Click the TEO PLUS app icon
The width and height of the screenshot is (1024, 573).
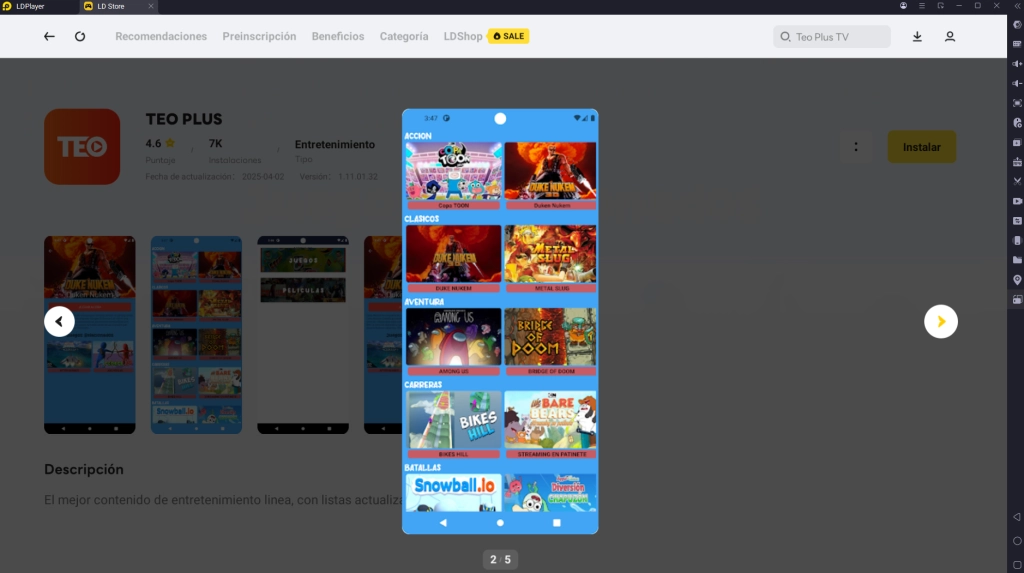tap(82, 146)
